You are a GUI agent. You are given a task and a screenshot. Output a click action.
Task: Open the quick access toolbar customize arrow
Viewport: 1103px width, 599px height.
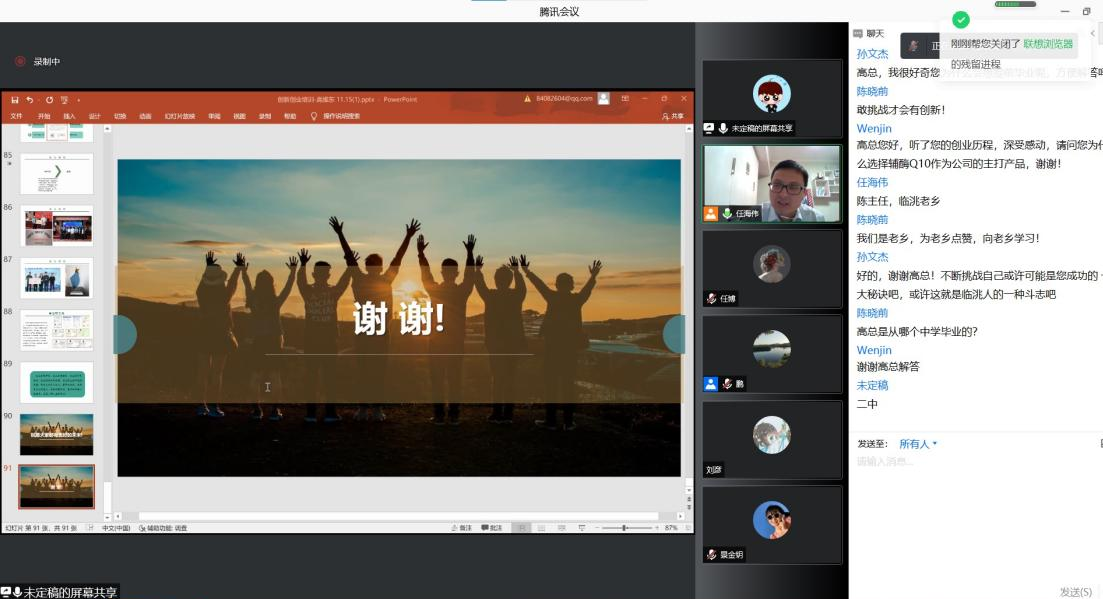[79, 100]
